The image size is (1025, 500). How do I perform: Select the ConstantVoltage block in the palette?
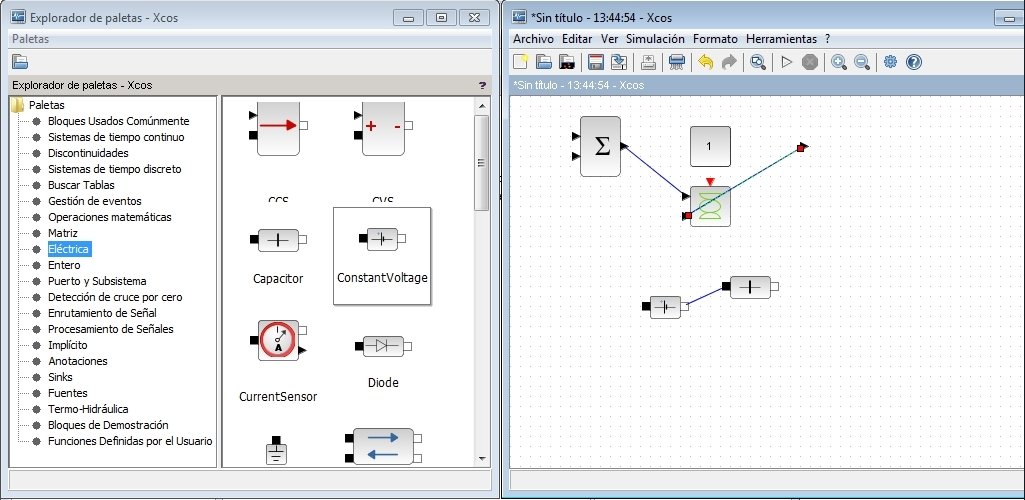pos(382,256)
